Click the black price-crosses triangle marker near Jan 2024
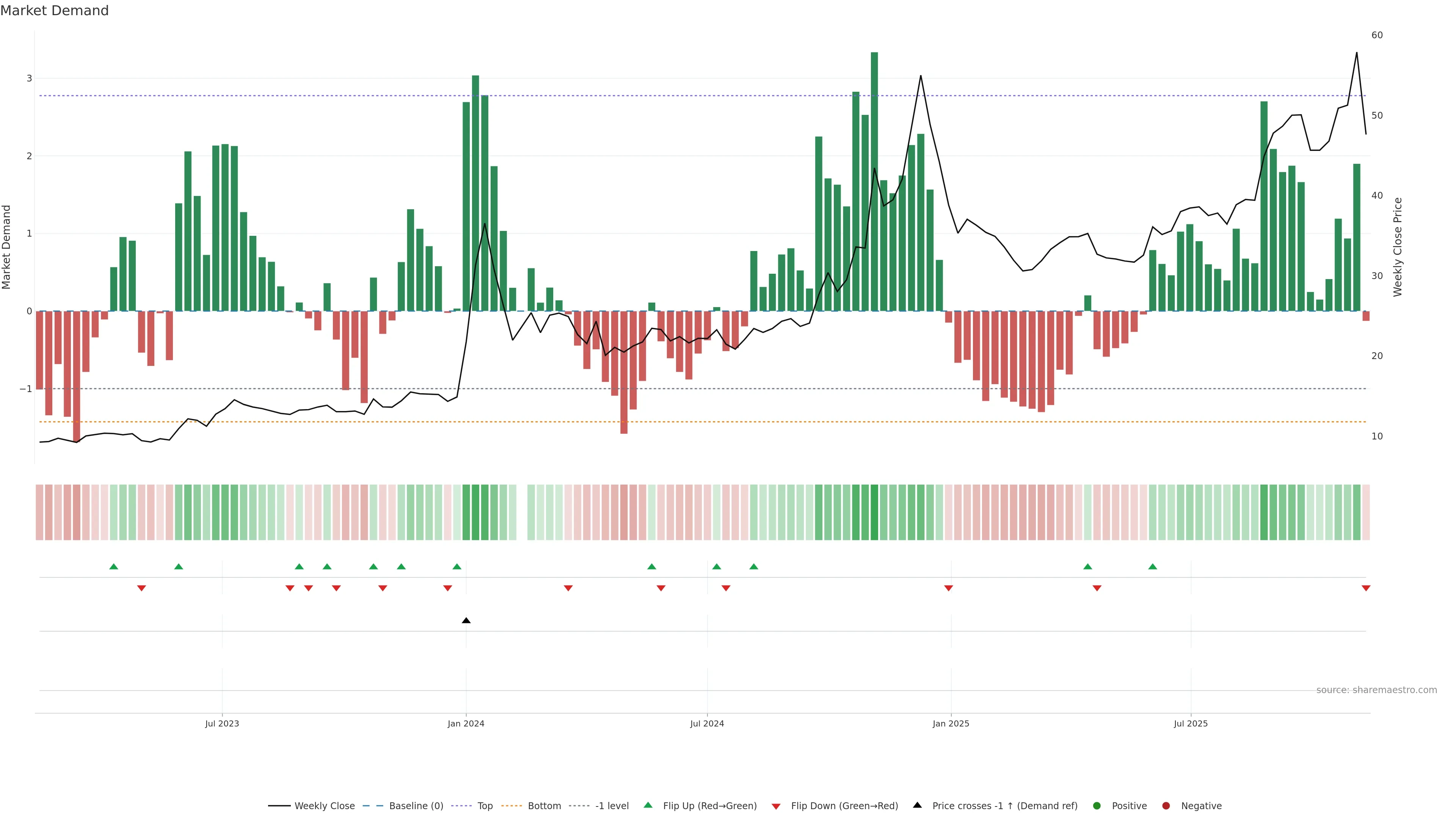The width and height of the screenshot is (1456, 819). point(466,621)
